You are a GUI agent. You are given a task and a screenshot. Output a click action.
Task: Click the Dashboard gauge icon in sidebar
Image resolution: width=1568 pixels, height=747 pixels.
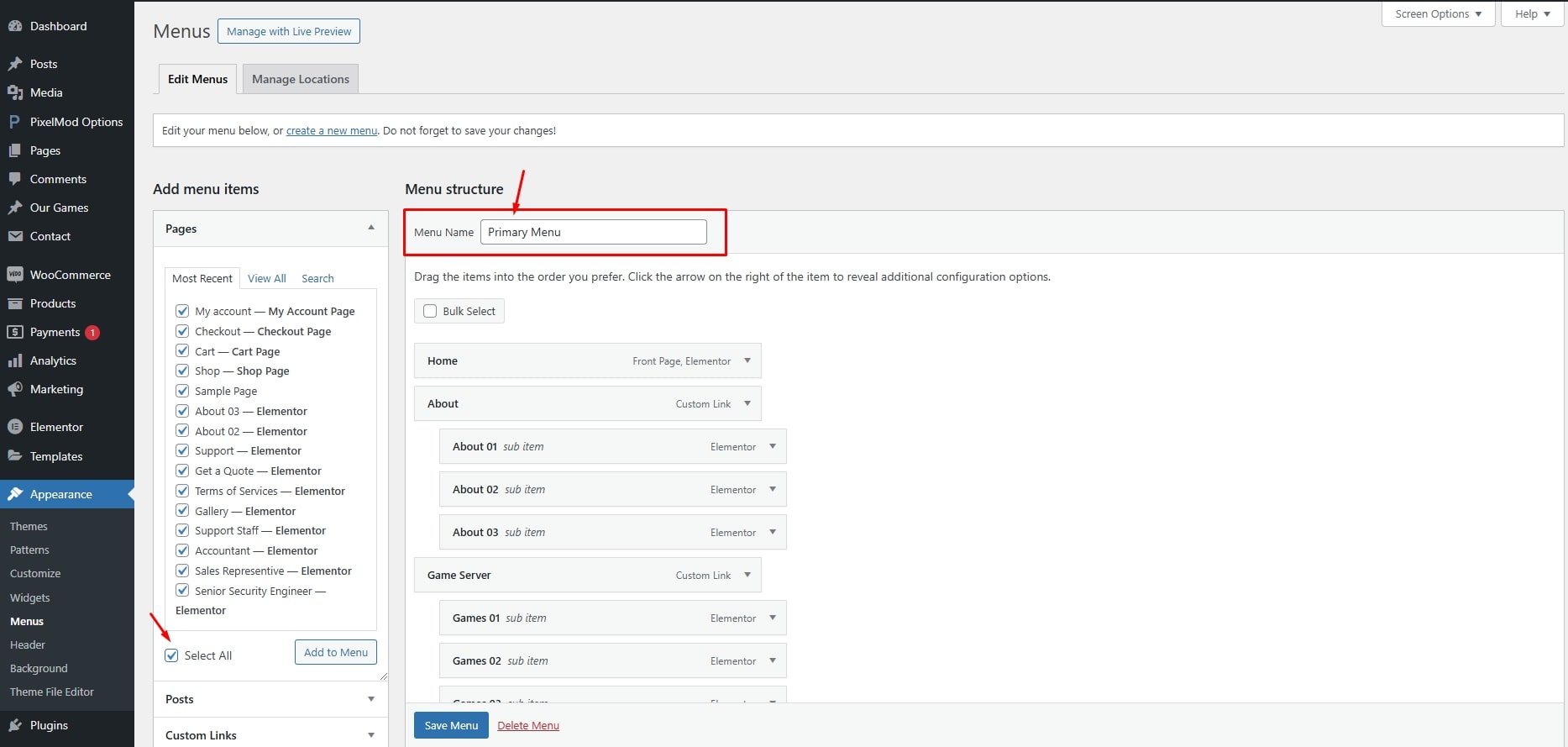click(15, 26)
